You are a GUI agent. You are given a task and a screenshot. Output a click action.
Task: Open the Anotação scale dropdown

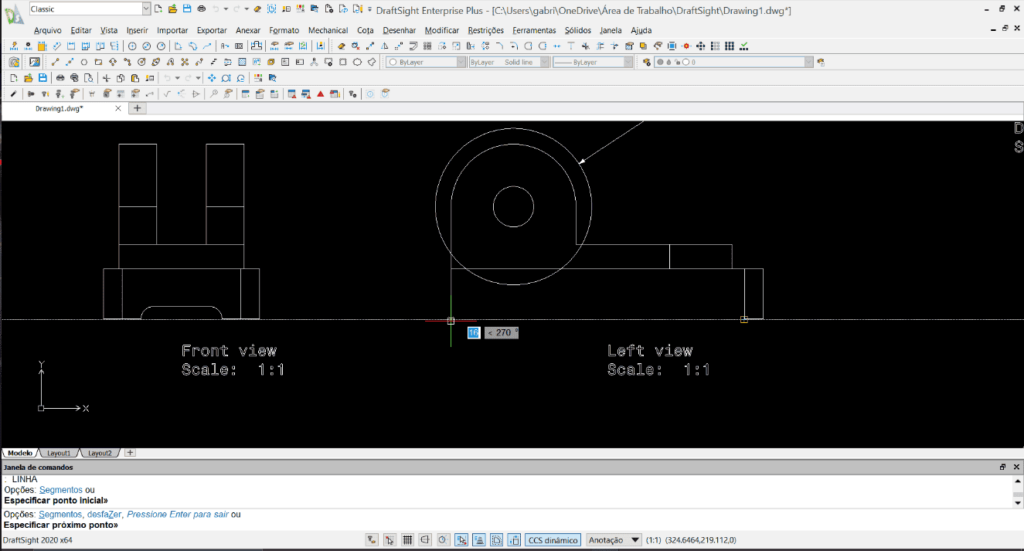click(613, 540)
